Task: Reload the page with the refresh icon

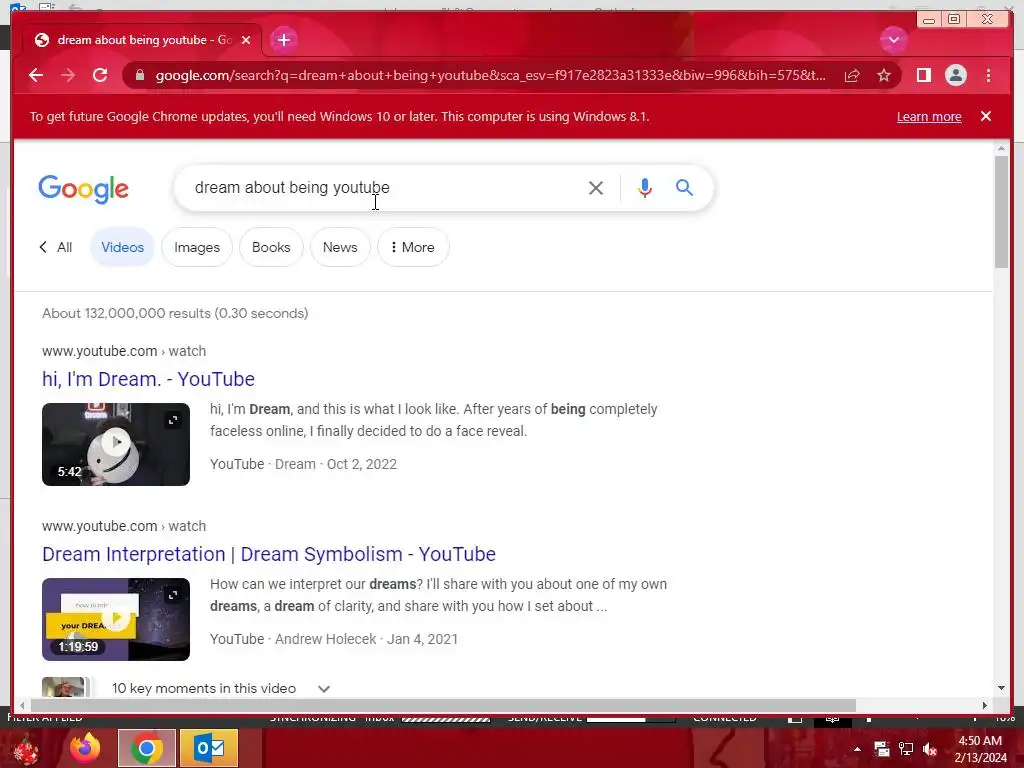Action: pos(100,75)
